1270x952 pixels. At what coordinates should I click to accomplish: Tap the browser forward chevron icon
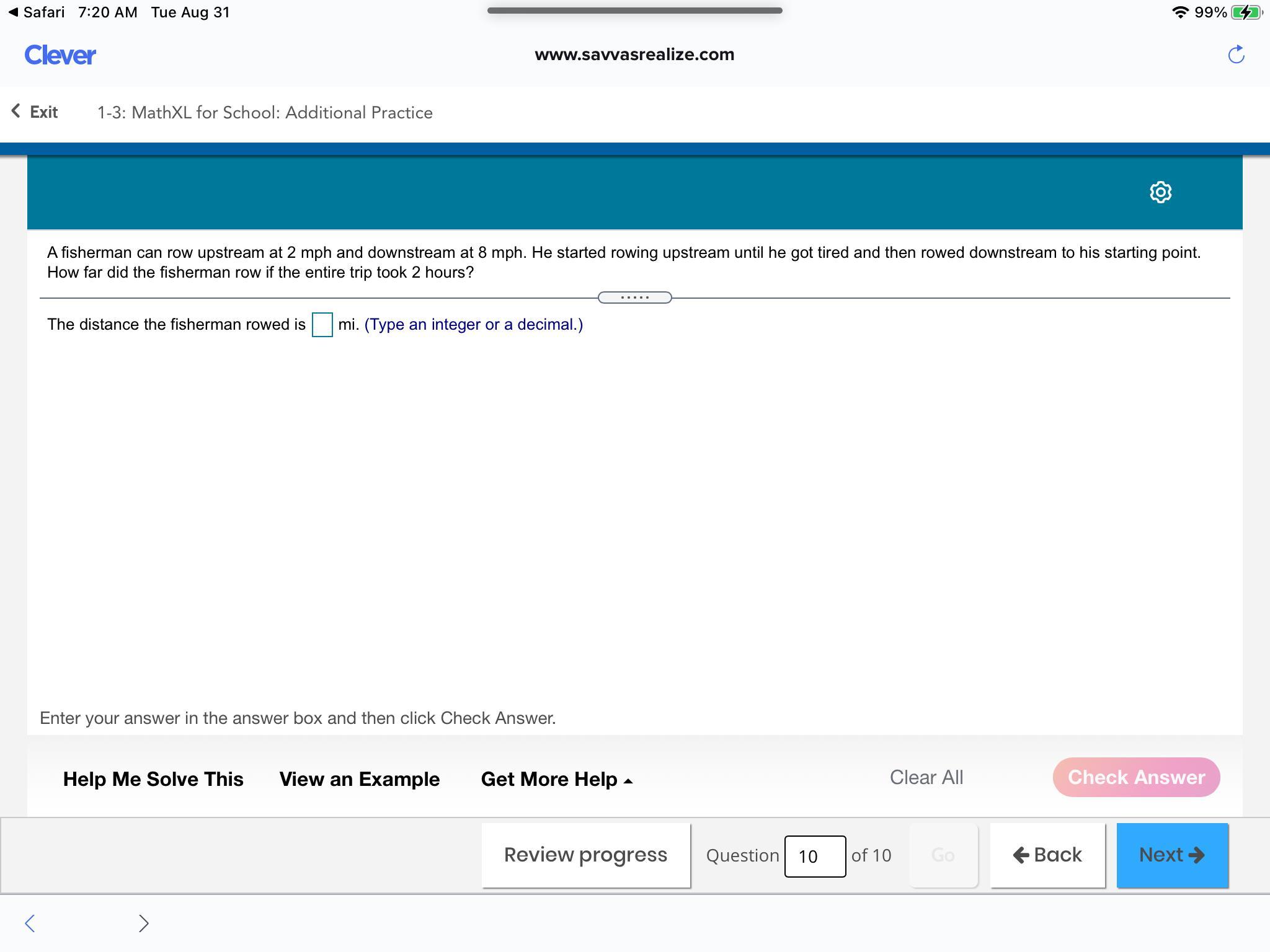(143, 923)
